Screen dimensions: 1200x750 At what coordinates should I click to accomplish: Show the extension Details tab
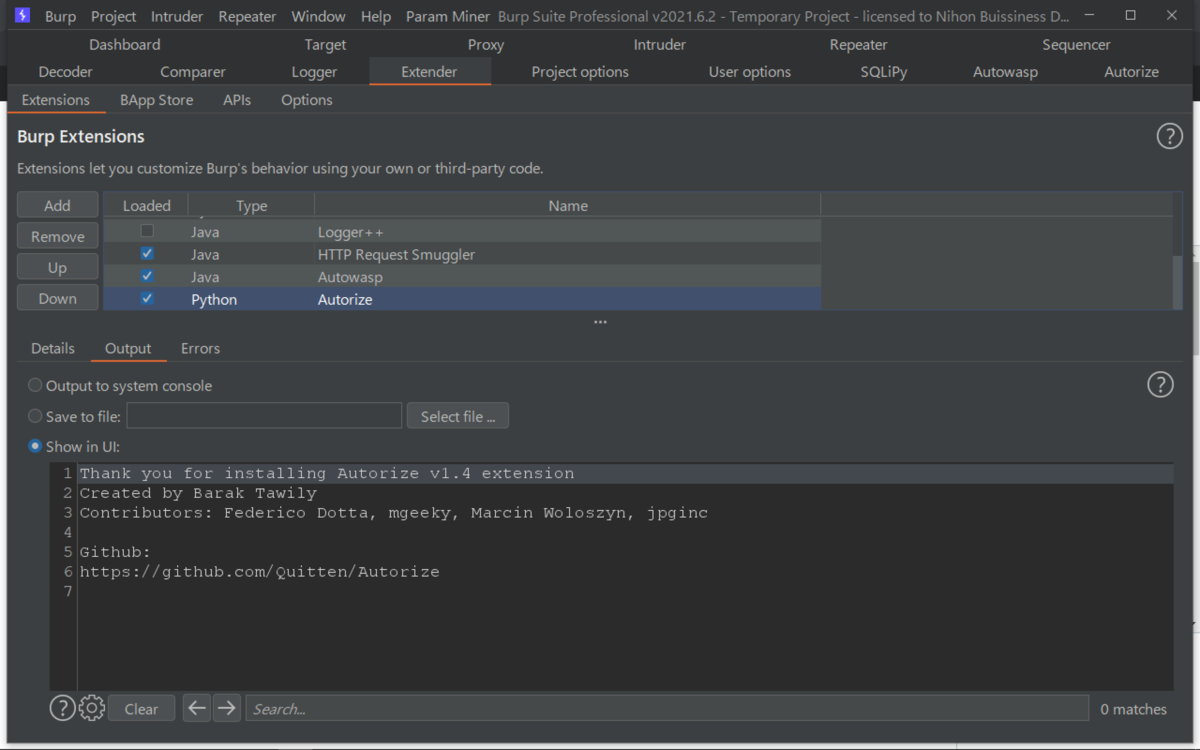tap(53, 348)
